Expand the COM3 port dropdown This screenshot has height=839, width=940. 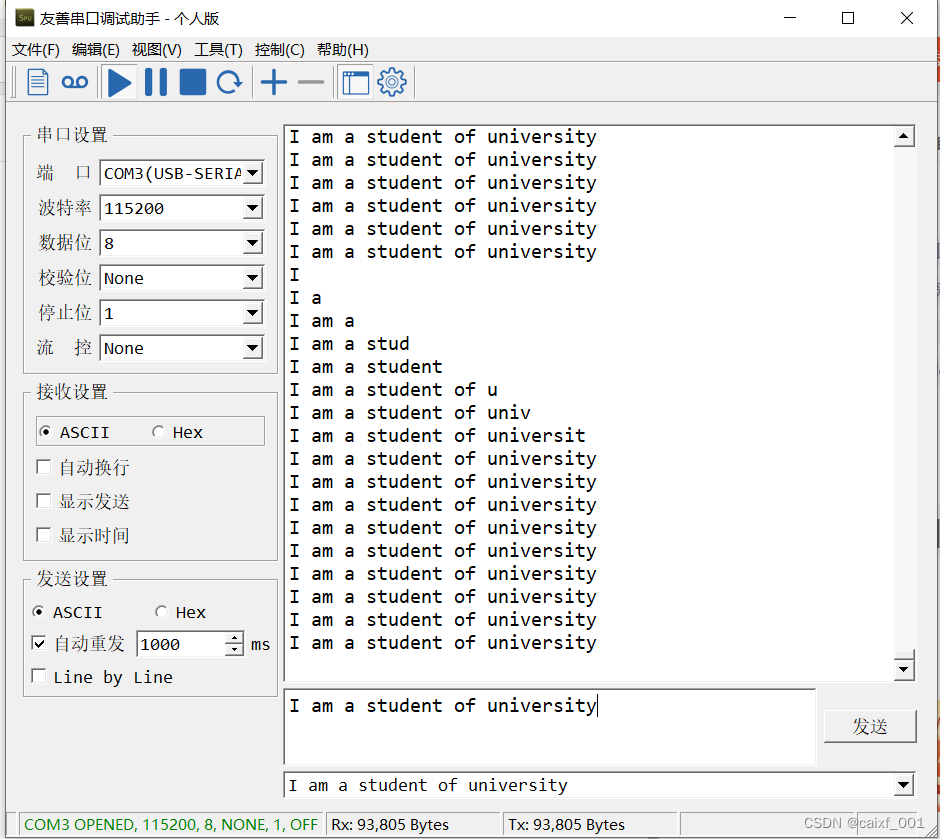tap(253, 173)
